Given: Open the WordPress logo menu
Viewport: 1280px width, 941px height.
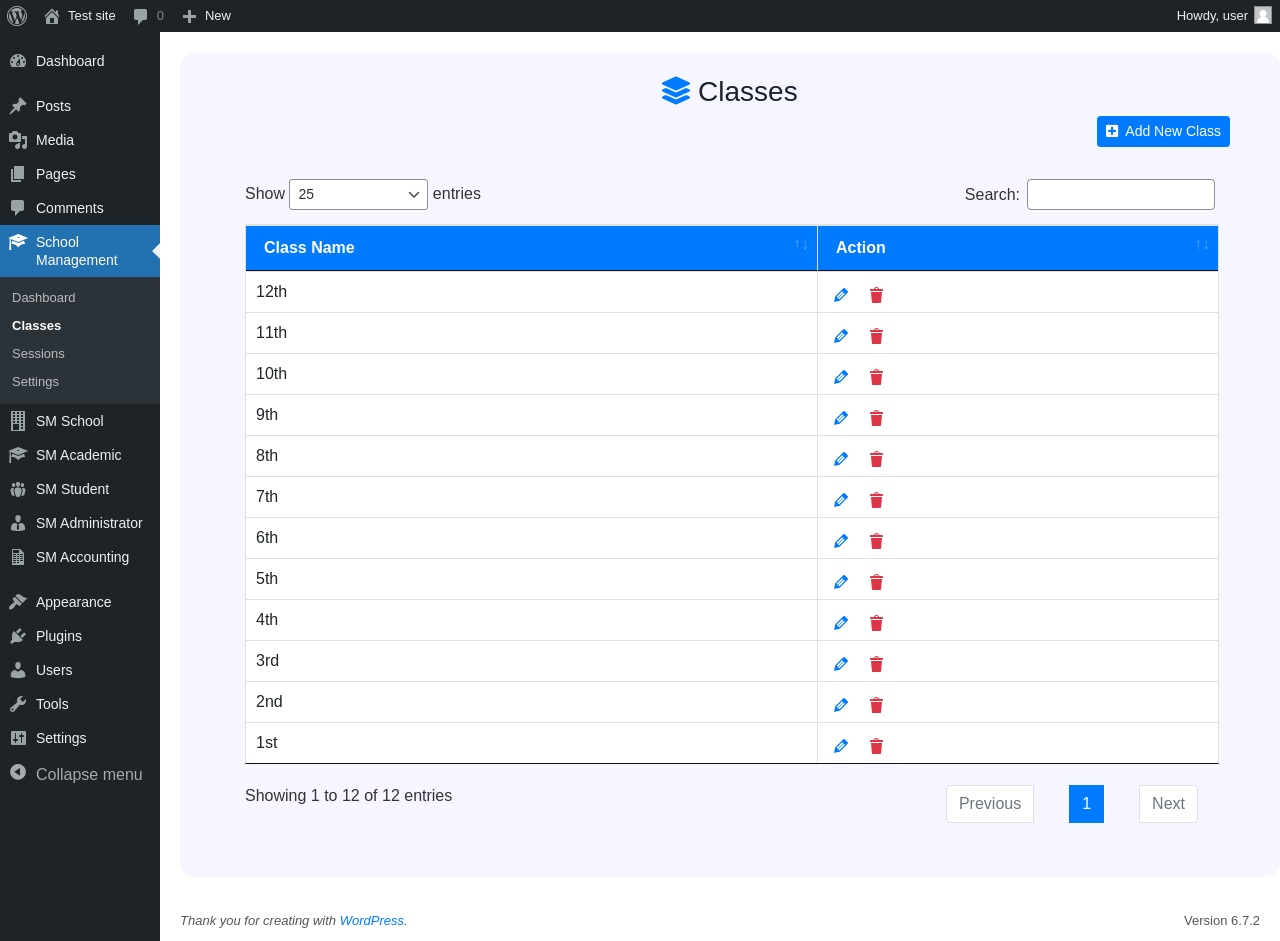Looking at the screenshot, I should [17, 15].
